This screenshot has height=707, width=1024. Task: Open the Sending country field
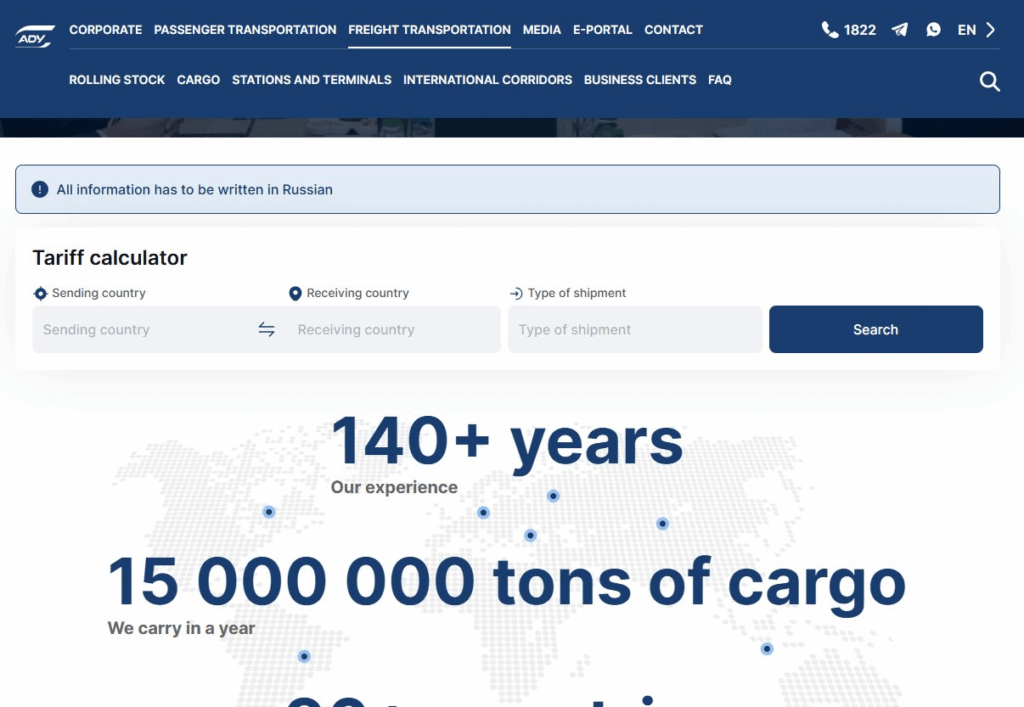tap(142, 330)
